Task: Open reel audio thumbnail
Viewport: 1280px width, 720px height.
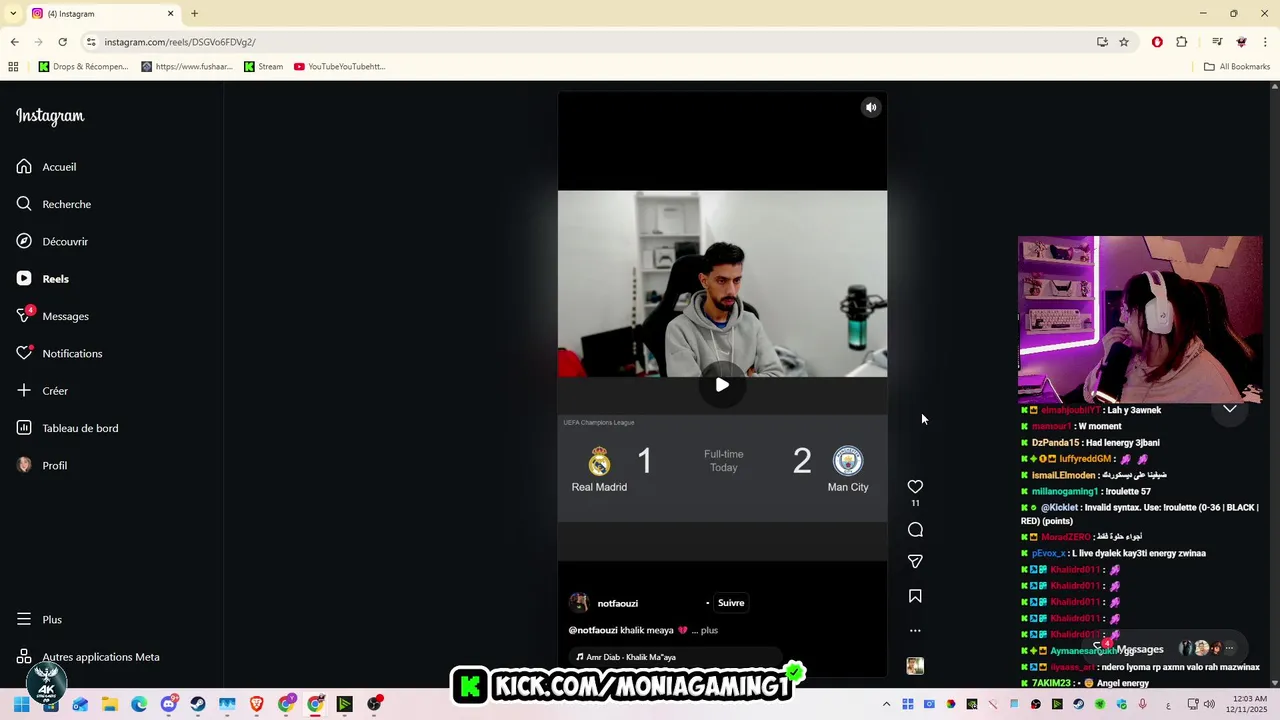Action: (x=915, y=666)
